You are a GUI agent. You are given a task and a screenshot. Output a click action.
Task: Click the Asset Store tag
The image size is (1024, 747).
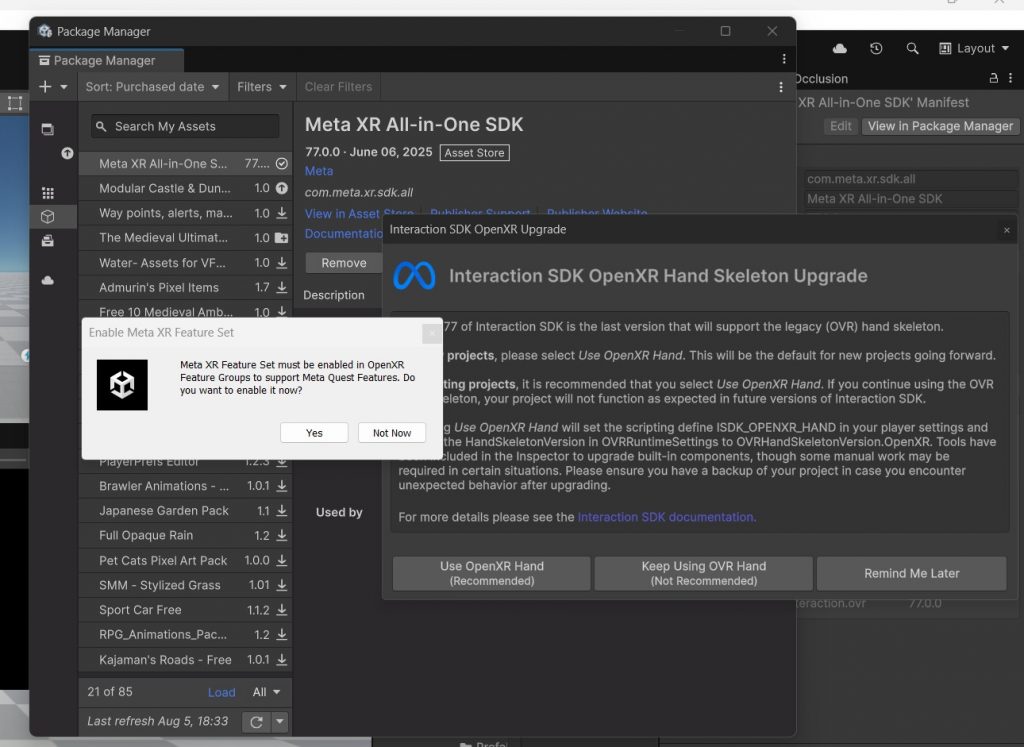[474, 153]
